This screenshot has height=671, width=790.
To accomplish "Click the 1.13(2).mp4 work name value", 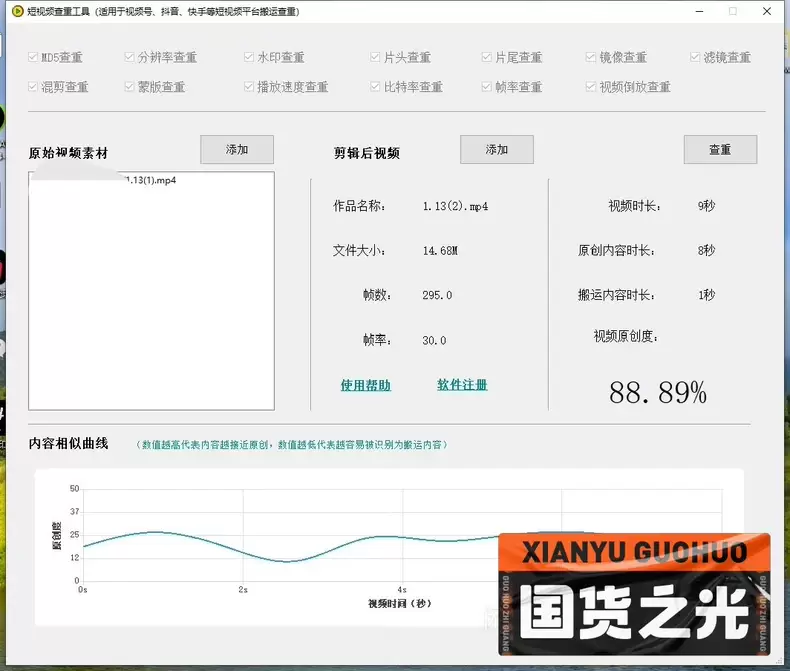I will pyautogui.click(x=455, y=207).
